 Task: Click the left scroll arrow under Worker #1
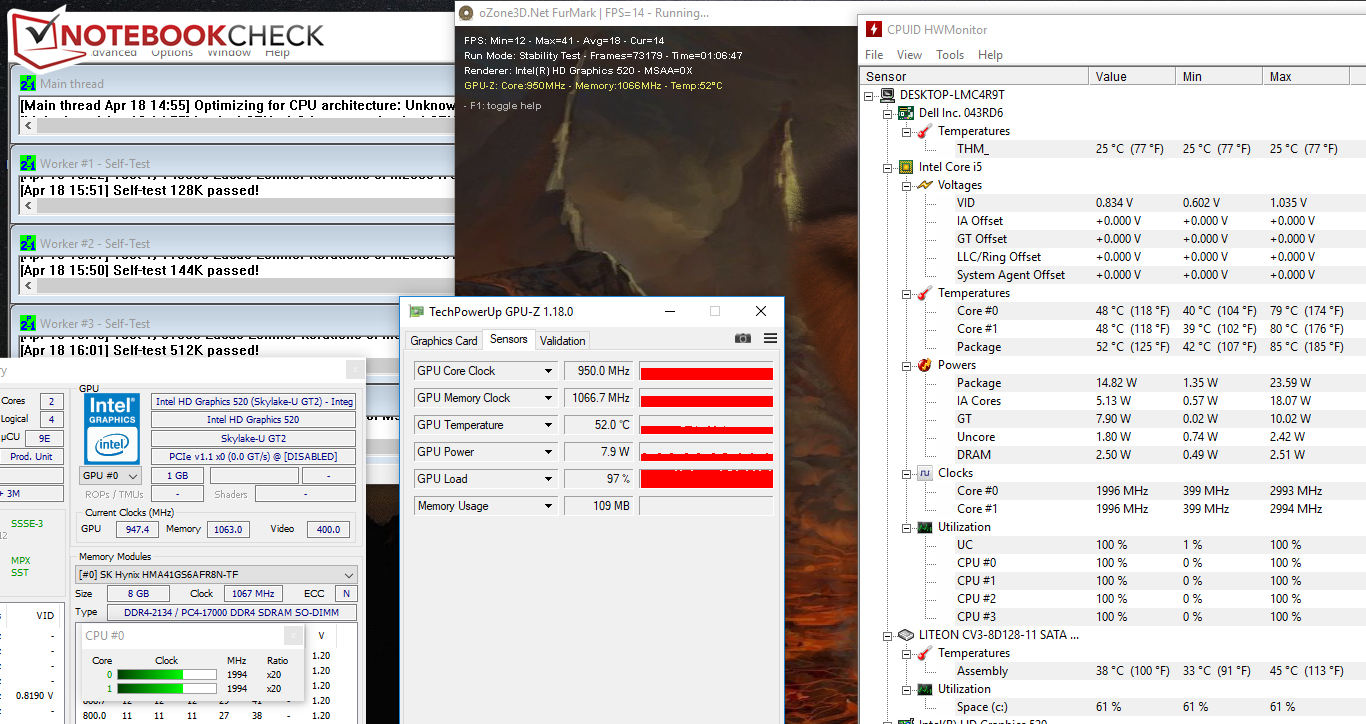[x=28, y=205]
